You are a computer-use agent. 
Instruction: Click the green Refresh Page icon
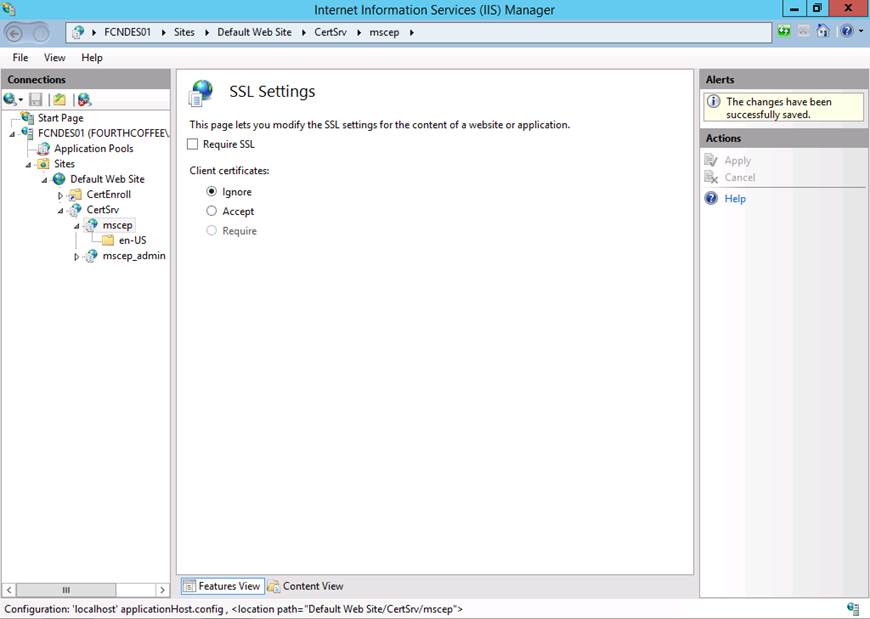[x=784, y=32]
